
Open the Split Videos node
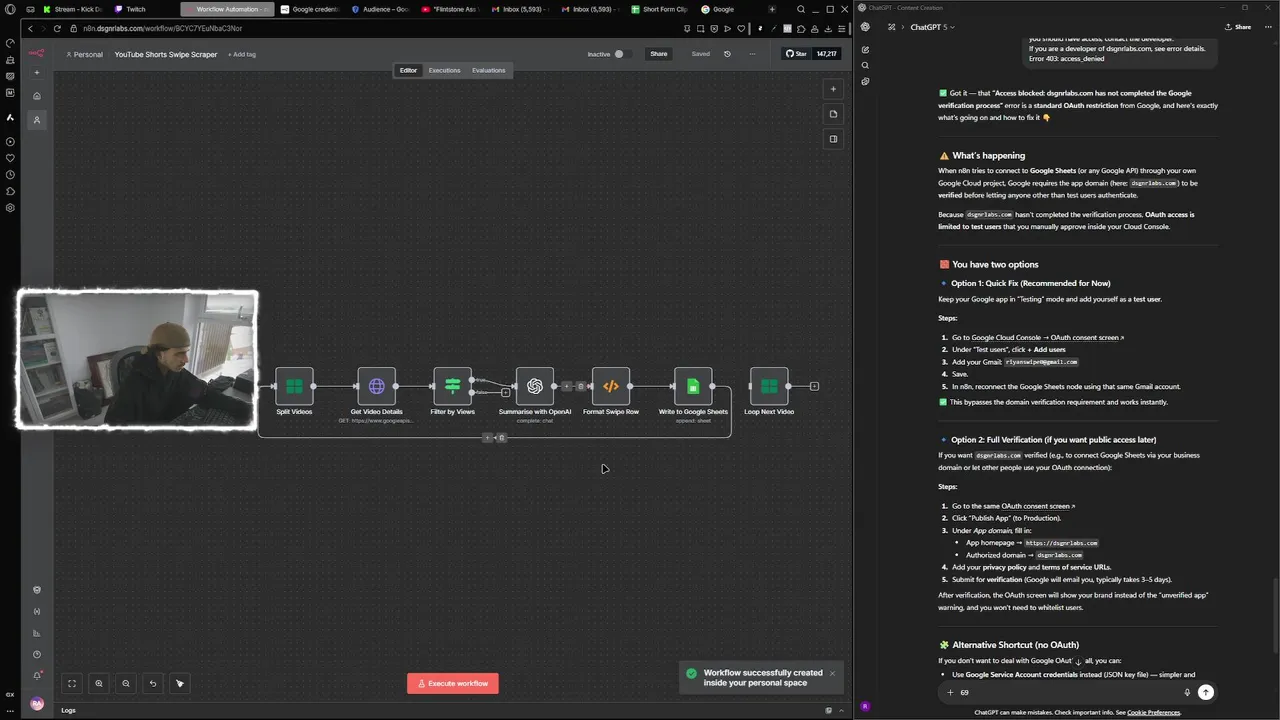coord(294,386)
